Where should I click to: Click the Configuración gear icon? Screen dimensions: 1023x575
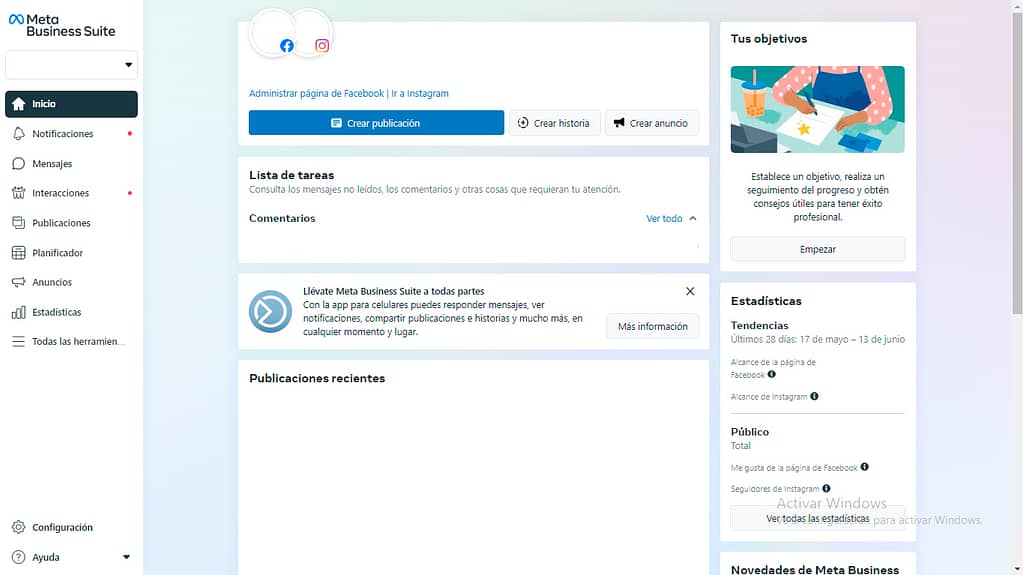[x=18, y=527]
